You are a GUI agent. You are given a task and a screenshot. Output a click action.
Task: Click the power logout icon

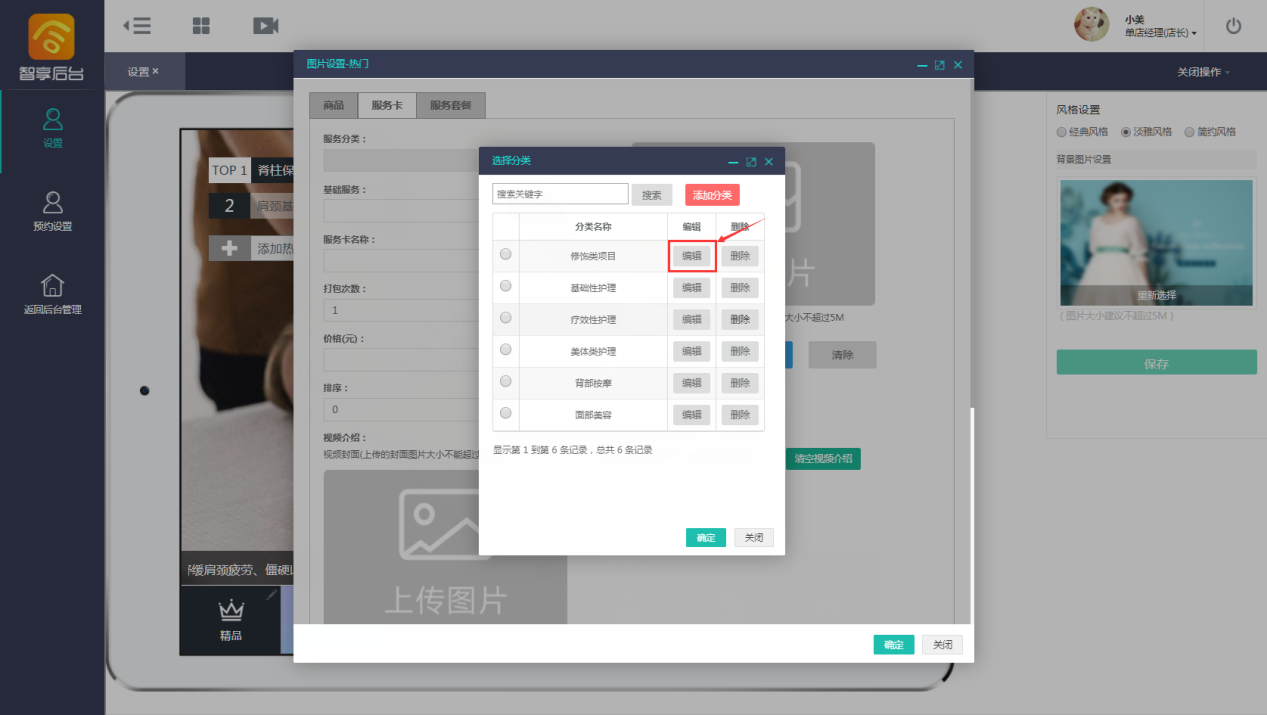(x=1233, y=26)
